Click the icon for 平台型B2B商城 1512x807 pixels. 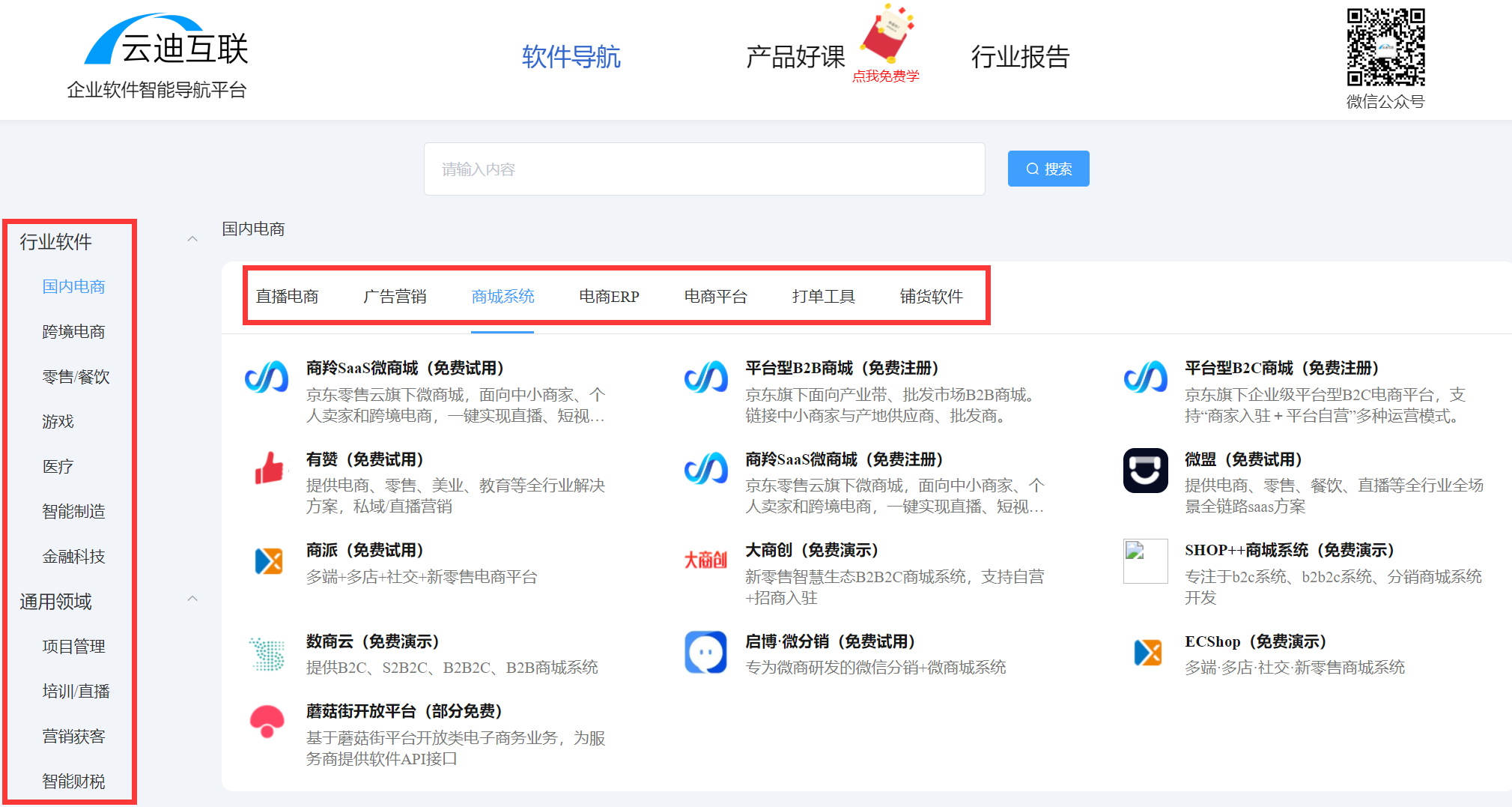tap(705, 377)
